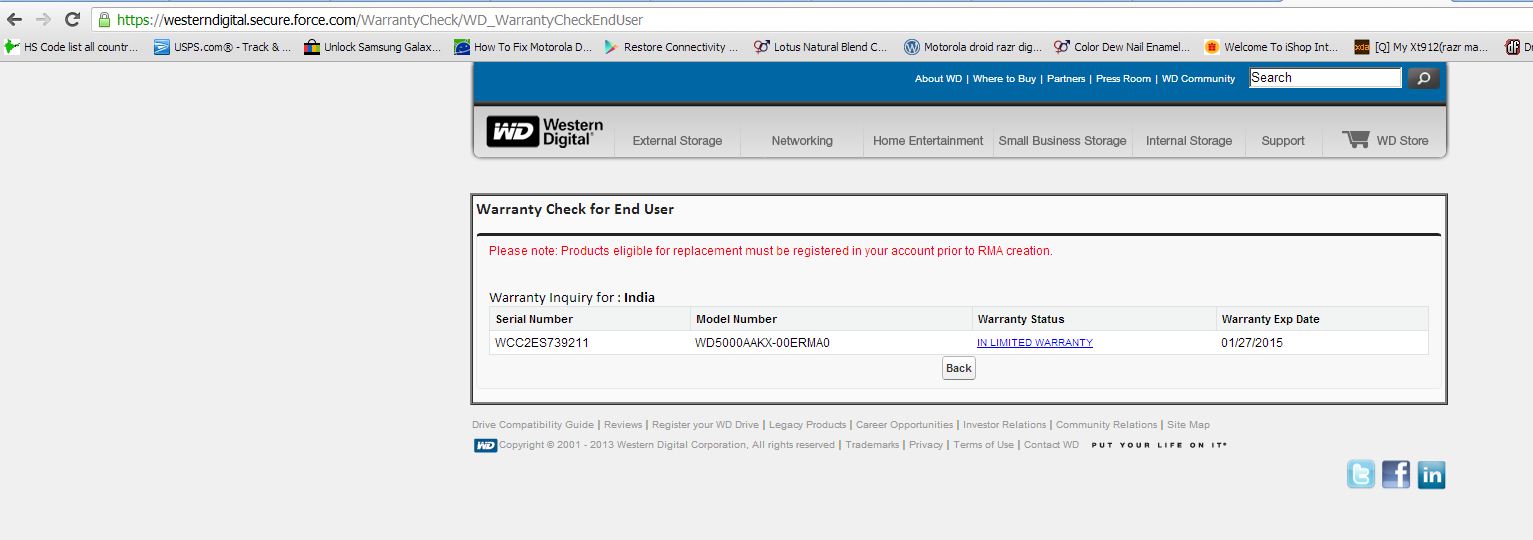This screenshot has height=540, width=1533.
Task: Click the browser address bar URL
Action: click(x=380, y=20)
